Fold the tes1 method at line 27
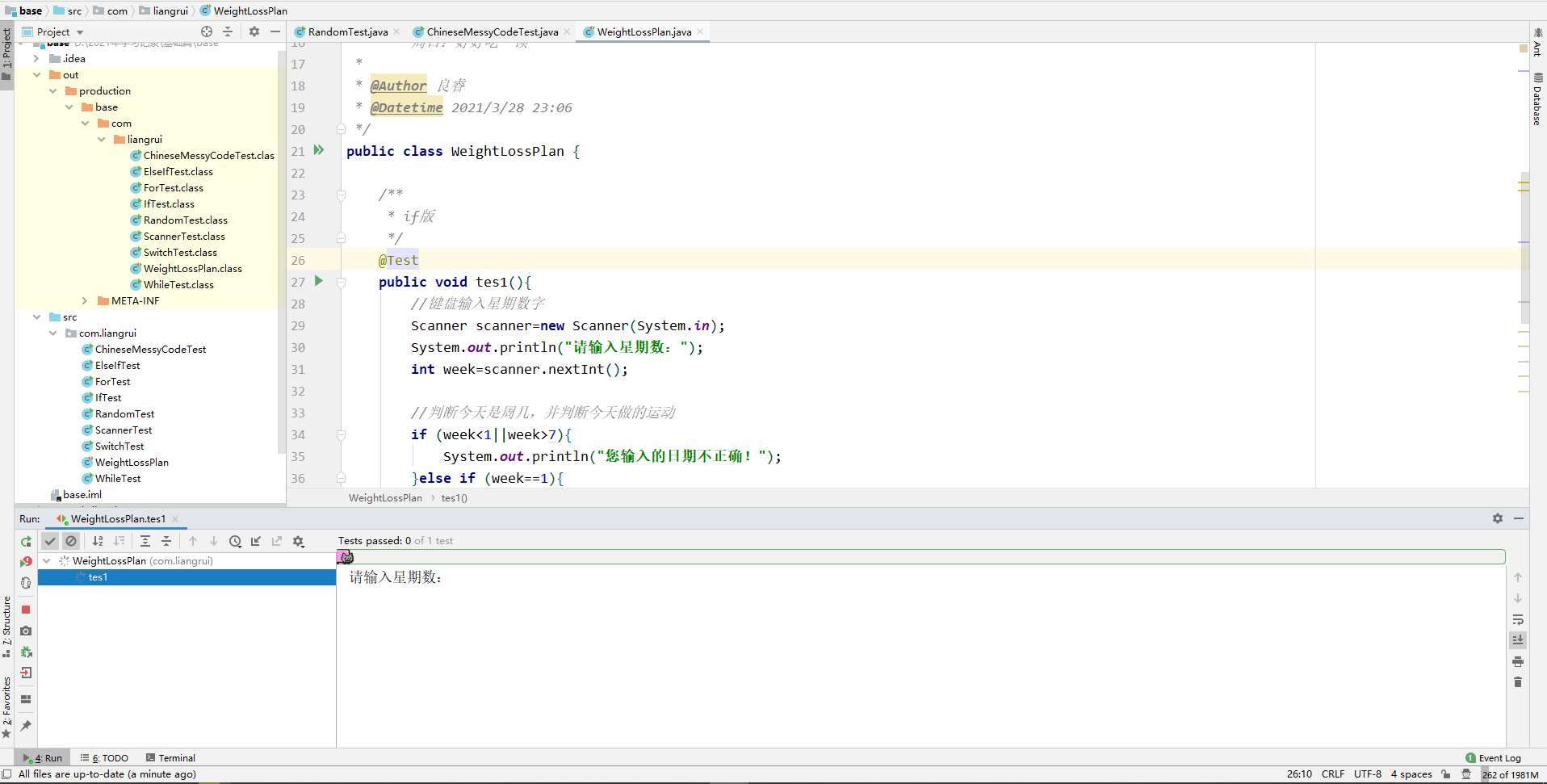Viewport: 1547px width, 784px height. point(341,283)
